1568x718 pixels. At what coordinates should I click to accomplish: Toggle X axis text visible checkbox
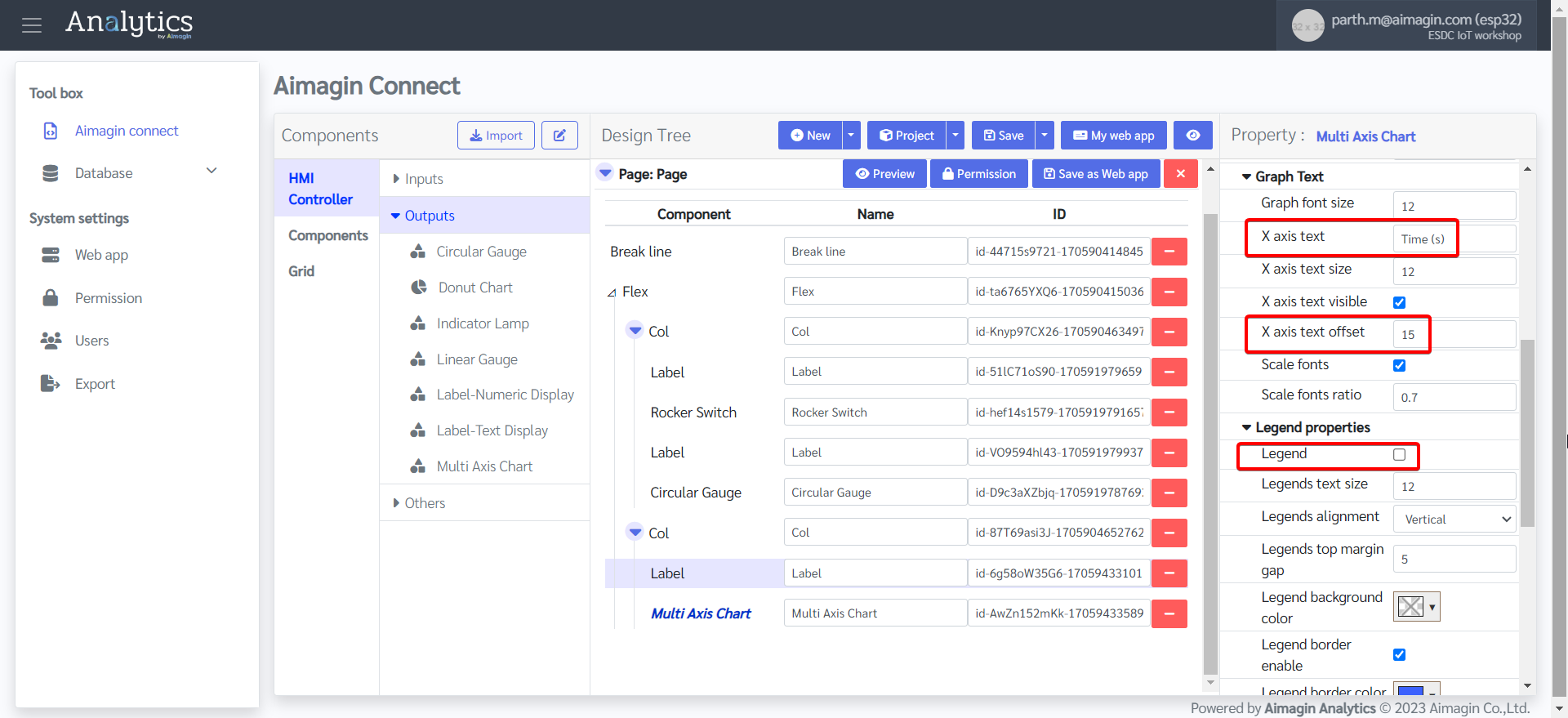(x=1399, y=302)
